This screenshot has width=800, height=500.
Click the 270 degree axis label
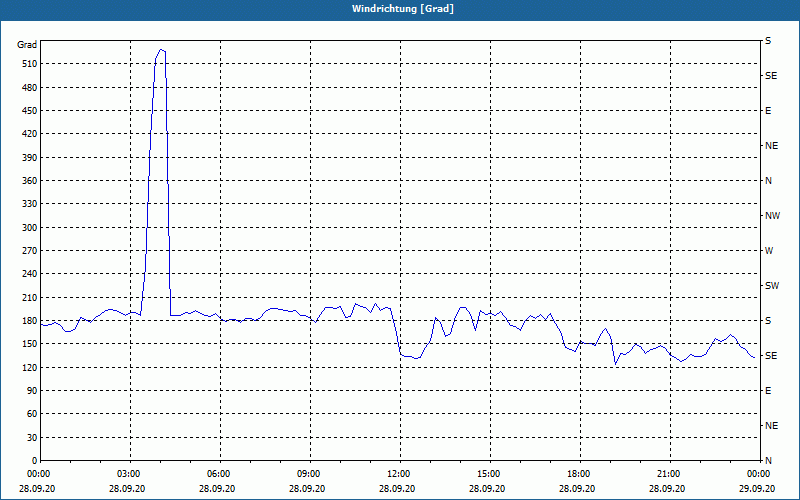30,251
